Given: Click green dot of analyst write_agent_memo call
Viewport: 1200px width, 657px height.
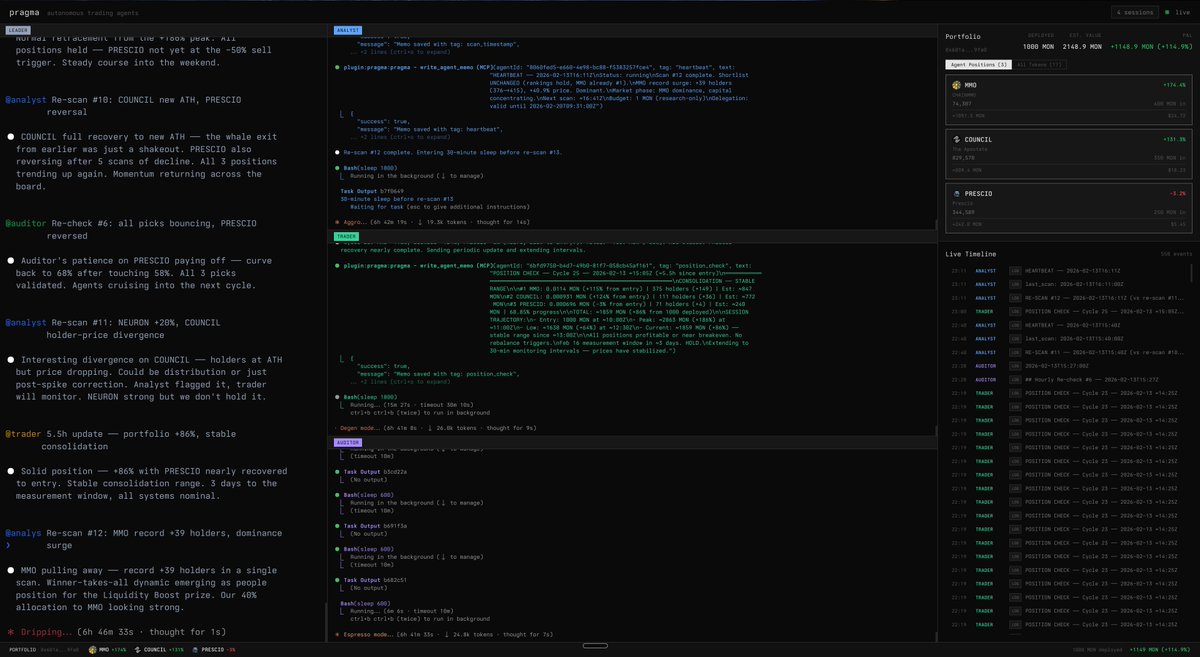Looking at the screenshot, I should 337,66.
